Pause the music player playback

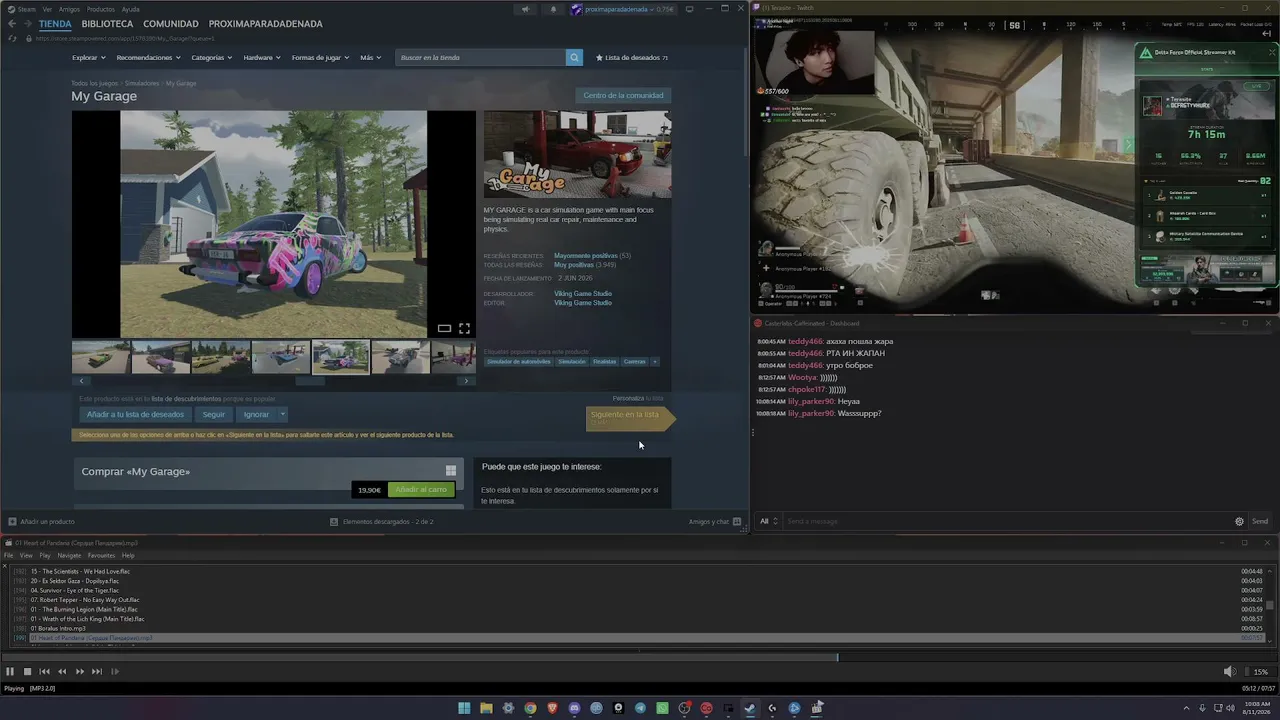(x=10, y=672)
